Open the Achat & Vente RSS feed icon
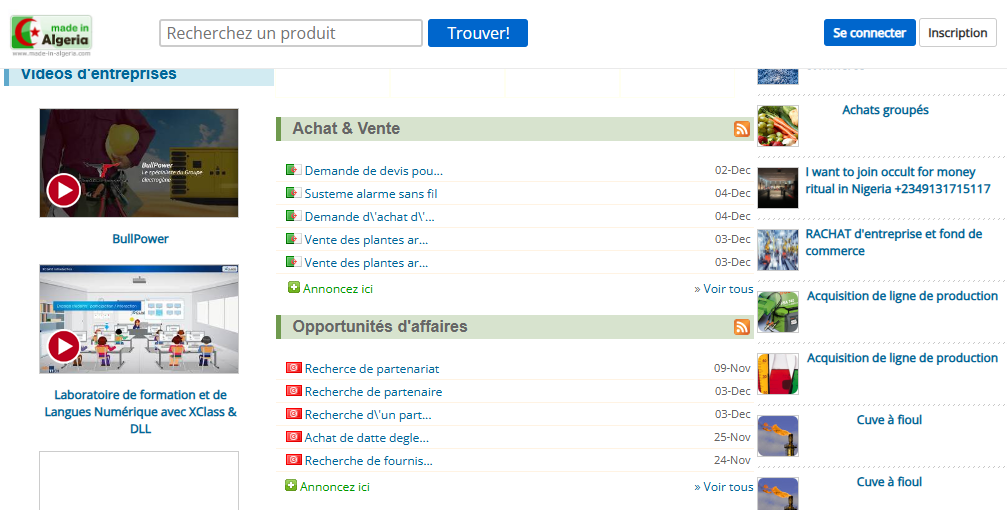1007x510 pixels. [x=742, y=129]
